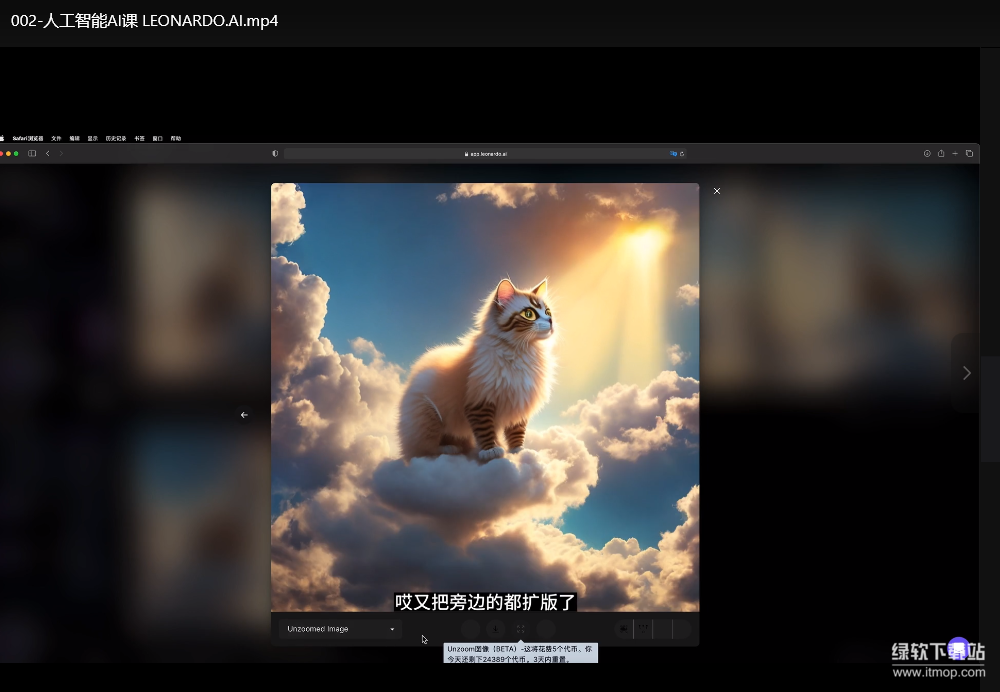Click the privacy shield icon in Safari
This screenshot has width=1000, height=692.
click(x=275, y=153)
